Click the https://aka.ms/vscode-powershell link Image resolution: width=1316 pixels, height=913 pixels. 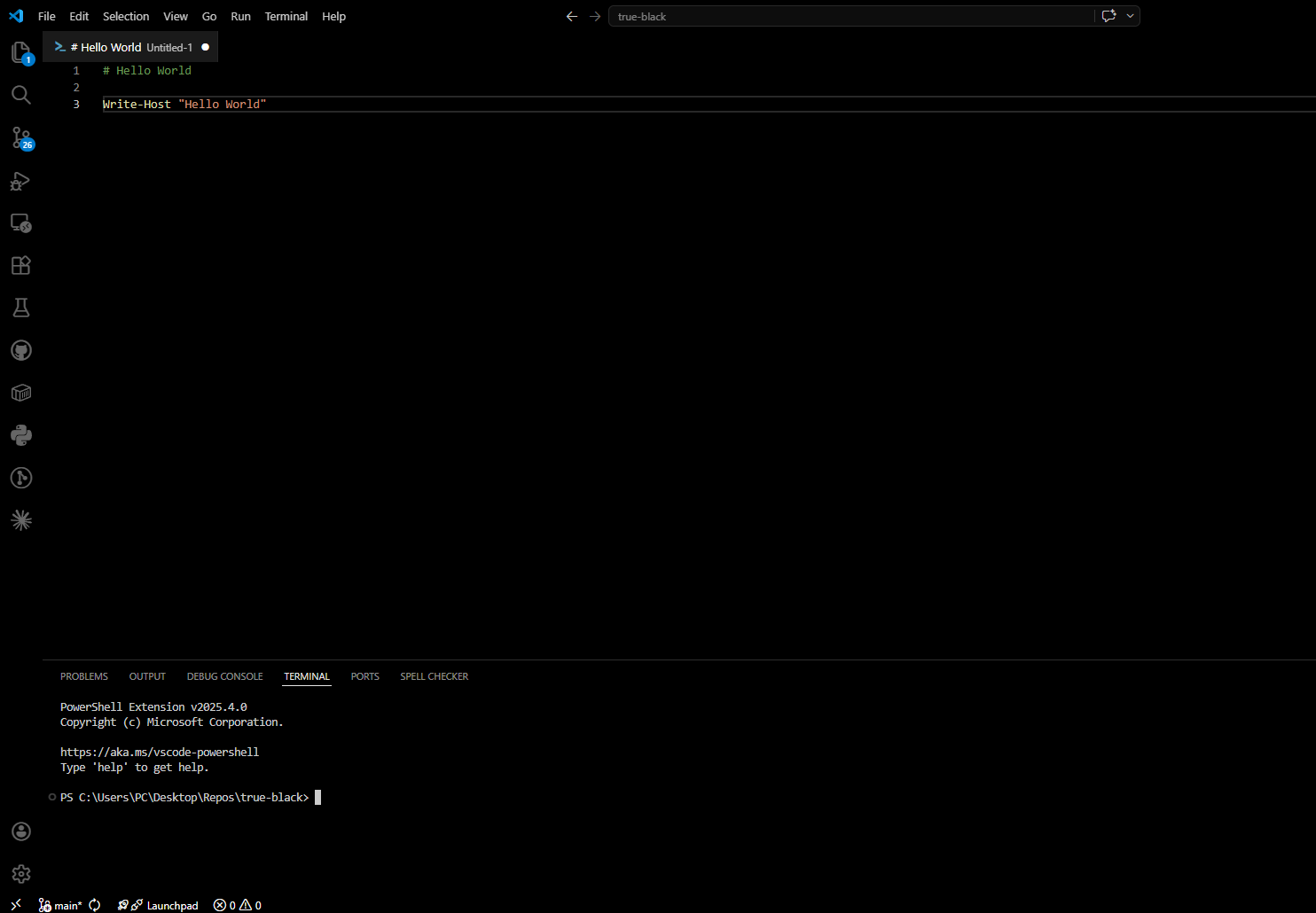(160, 752)
